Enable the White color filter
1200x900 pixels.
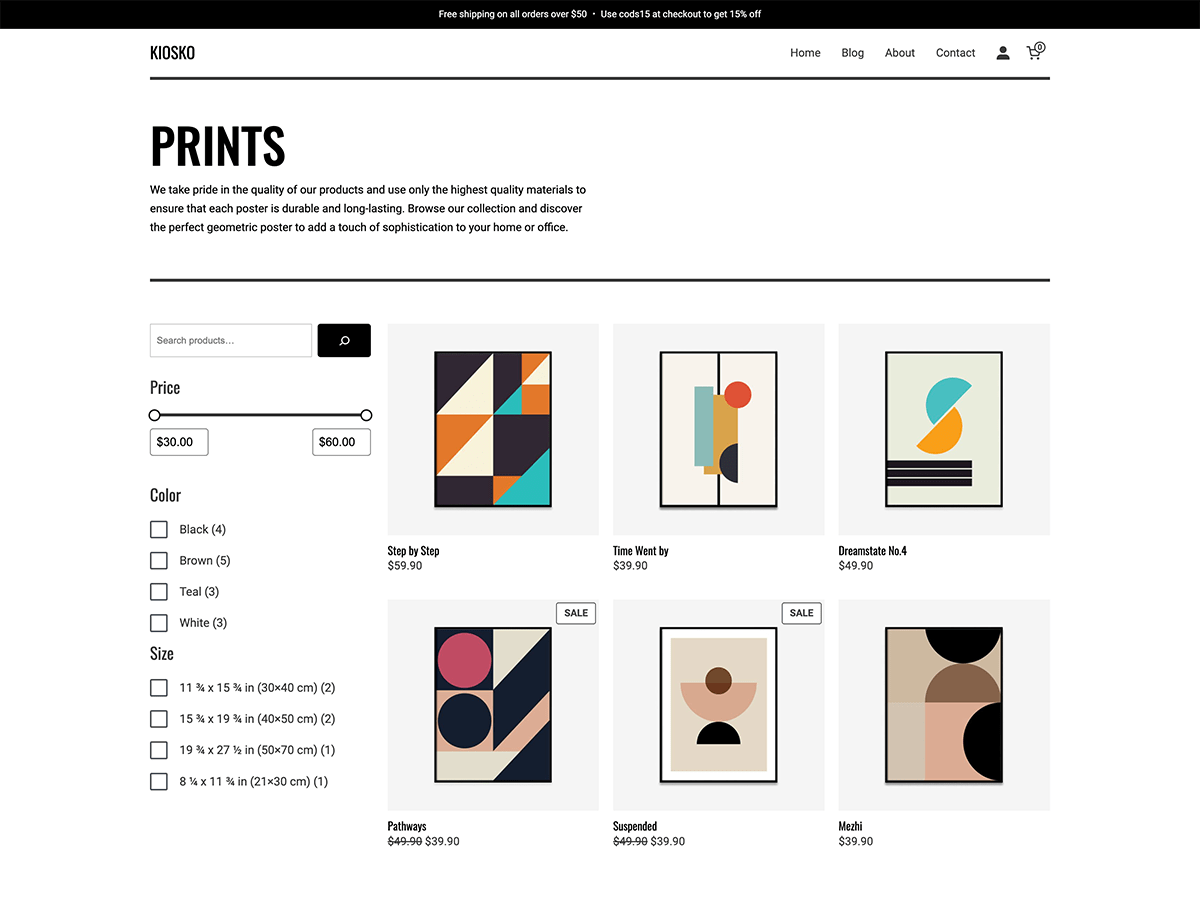tap(158, 622)
